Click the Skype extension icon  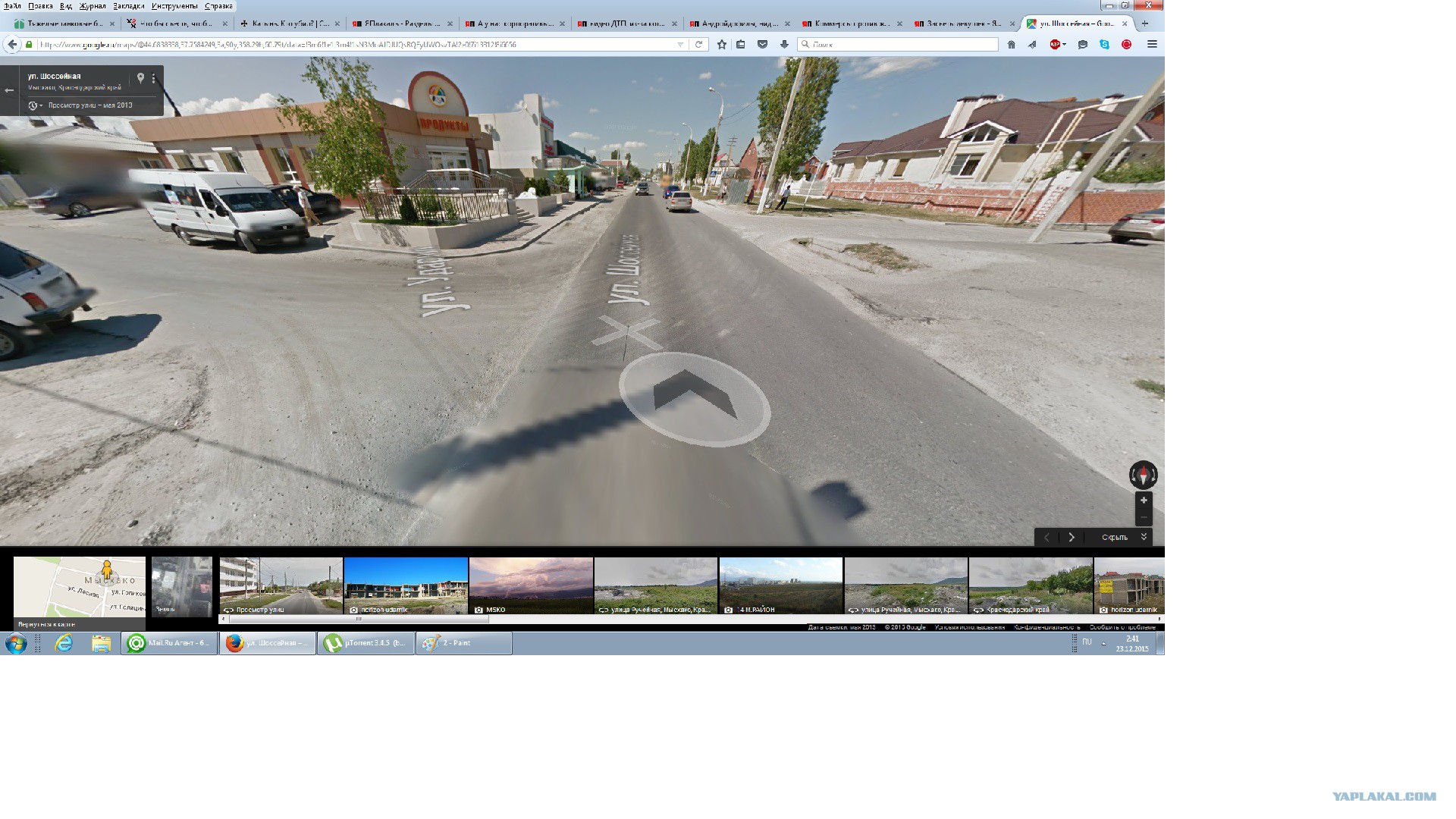(x=1105, y=45)
